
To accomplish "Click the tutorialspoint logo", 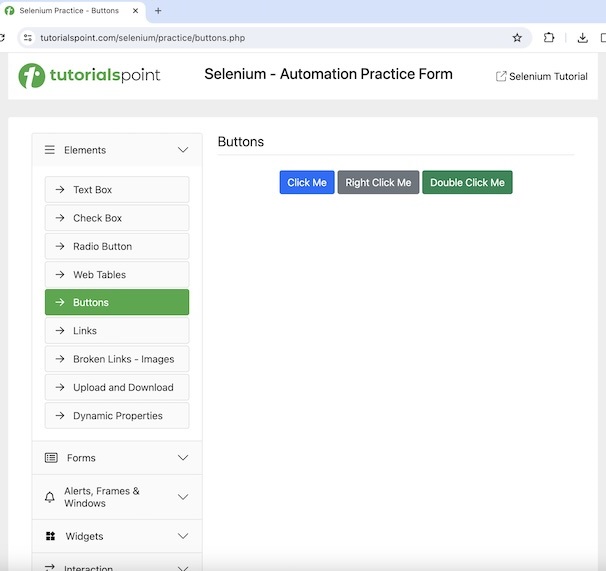I will point(89,76).
